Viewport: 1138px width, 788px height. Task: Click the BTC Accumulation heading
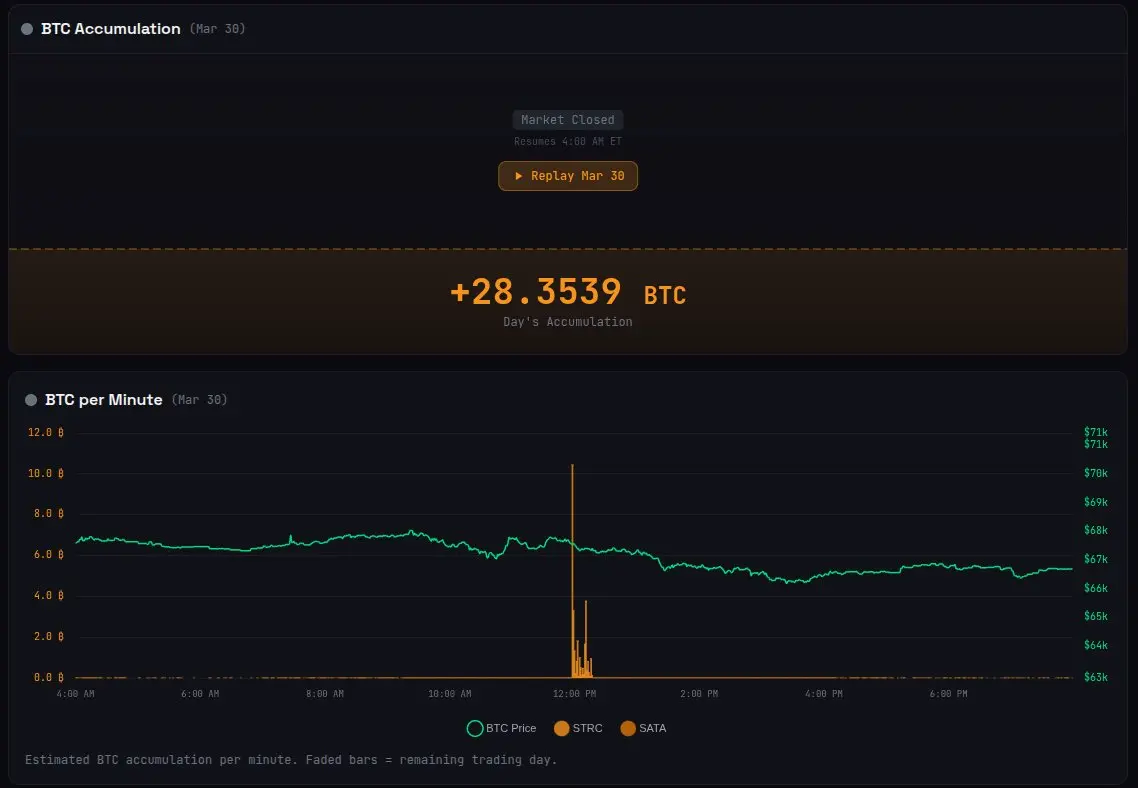(x=110, y=29)
